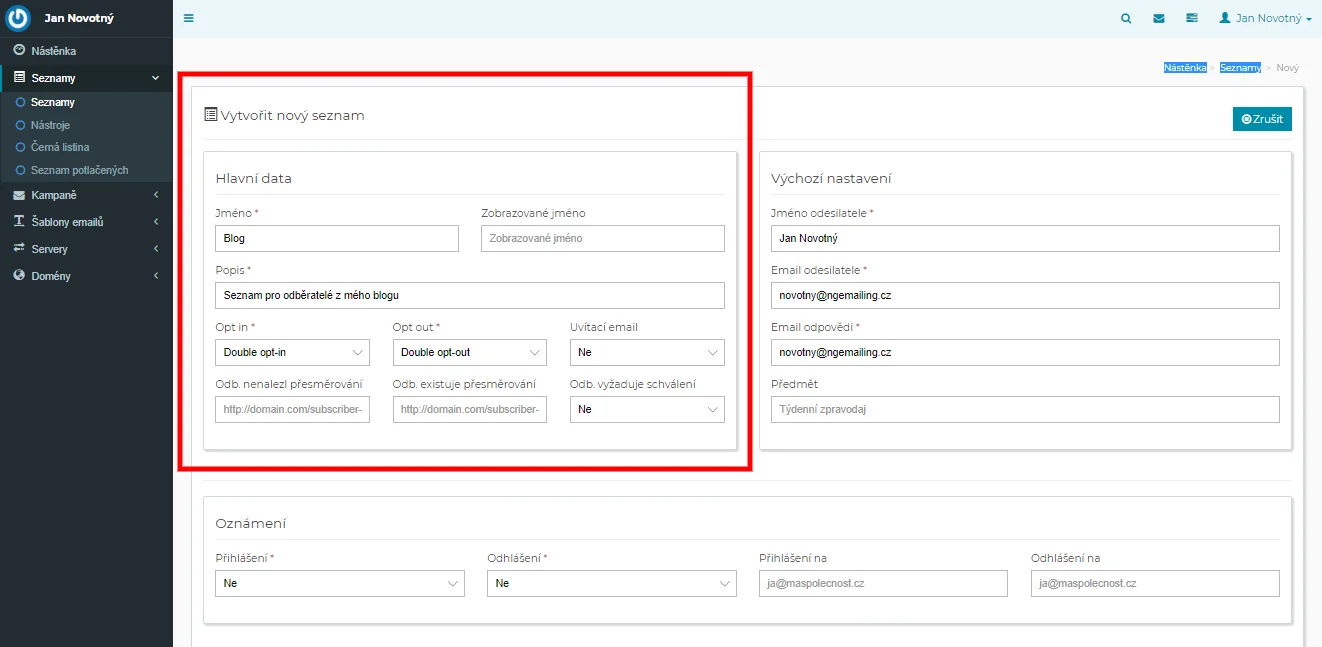
Task: Expand the Domény sidebar menu
Action: [85, 276]
